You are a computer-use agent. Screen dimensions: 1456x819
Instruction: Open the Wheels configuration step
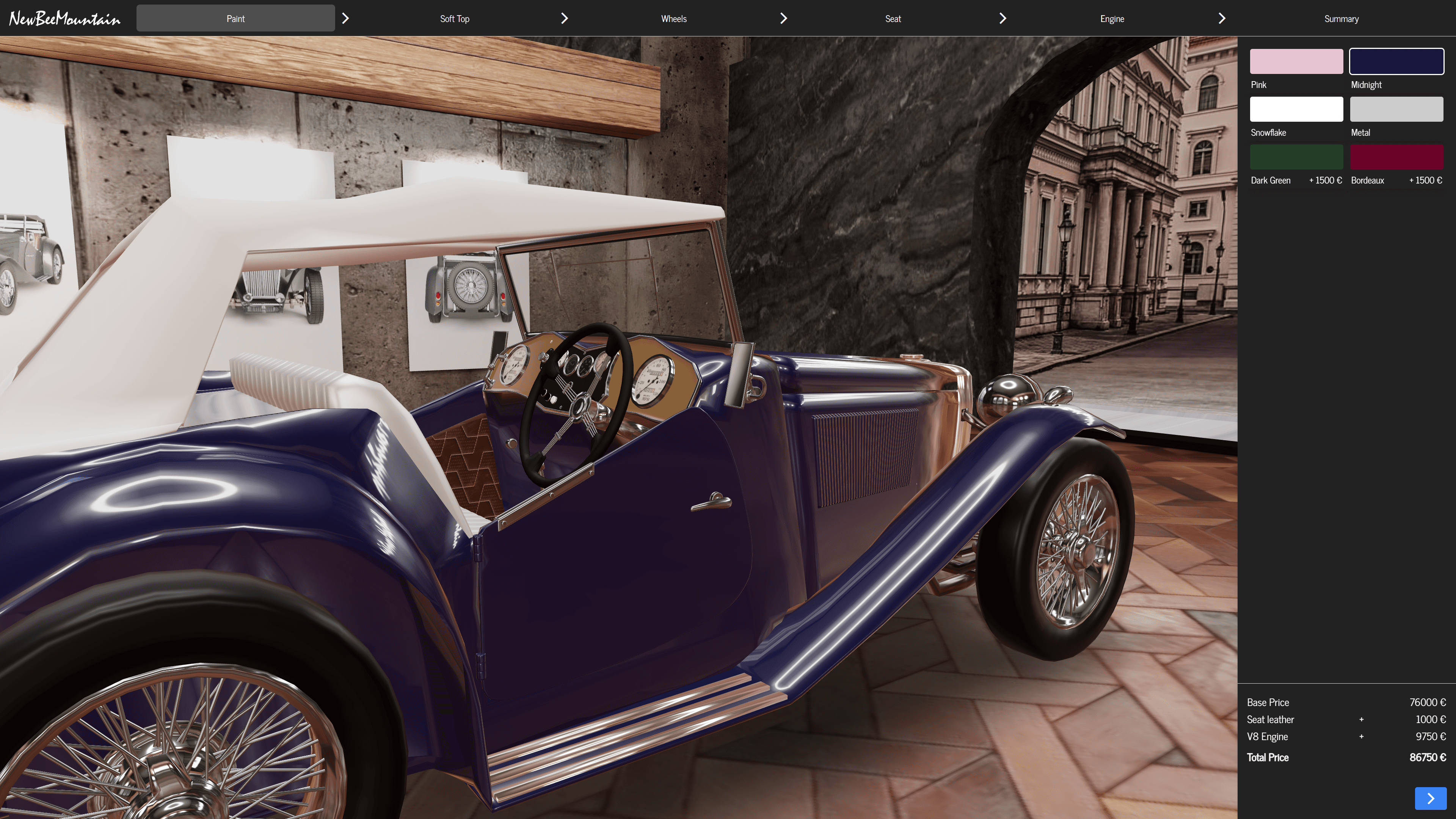pyautogui.click(x=674, y=18)
